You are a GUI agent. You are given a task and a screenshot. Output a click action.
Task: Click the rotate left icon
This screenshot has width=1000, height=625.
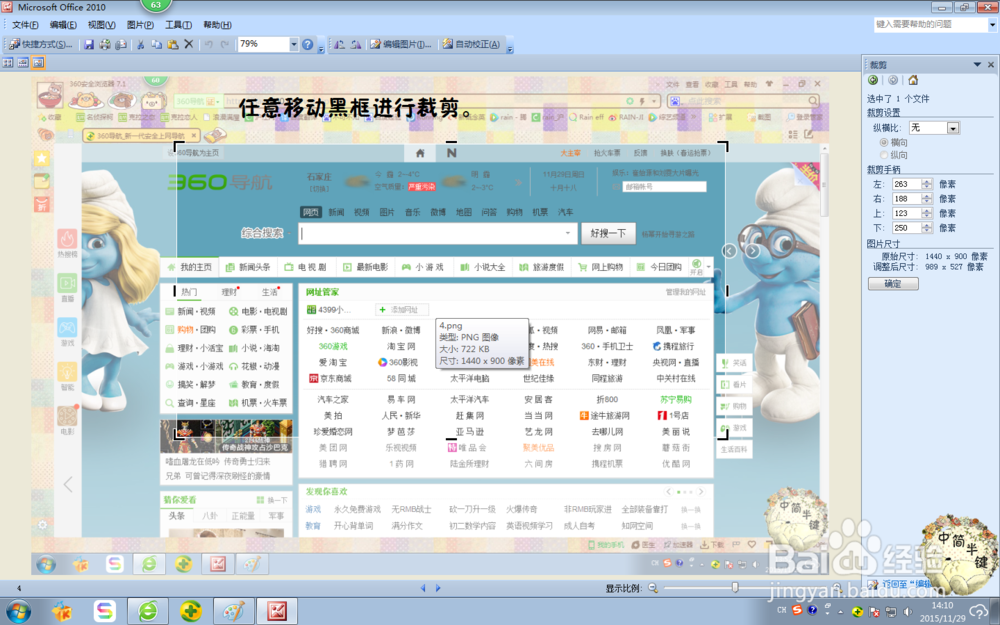339,44
